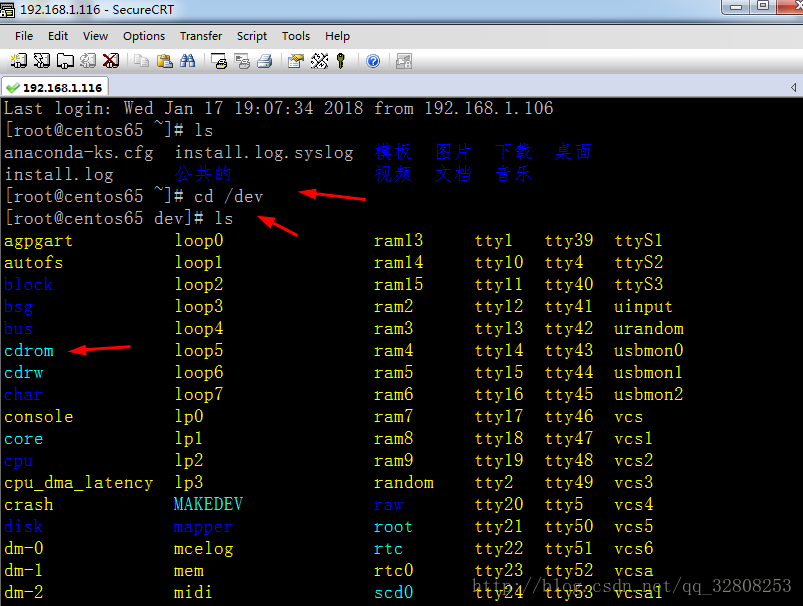Open the Script menu
Viewport: 803px width, 606px height.
click(251, 36)
